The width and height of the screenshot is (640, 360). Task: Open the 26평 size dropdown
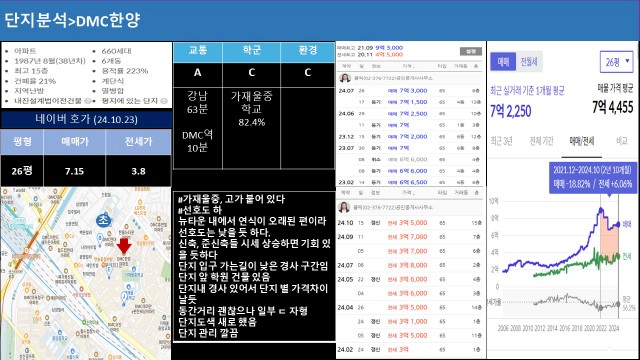point(616,62)
